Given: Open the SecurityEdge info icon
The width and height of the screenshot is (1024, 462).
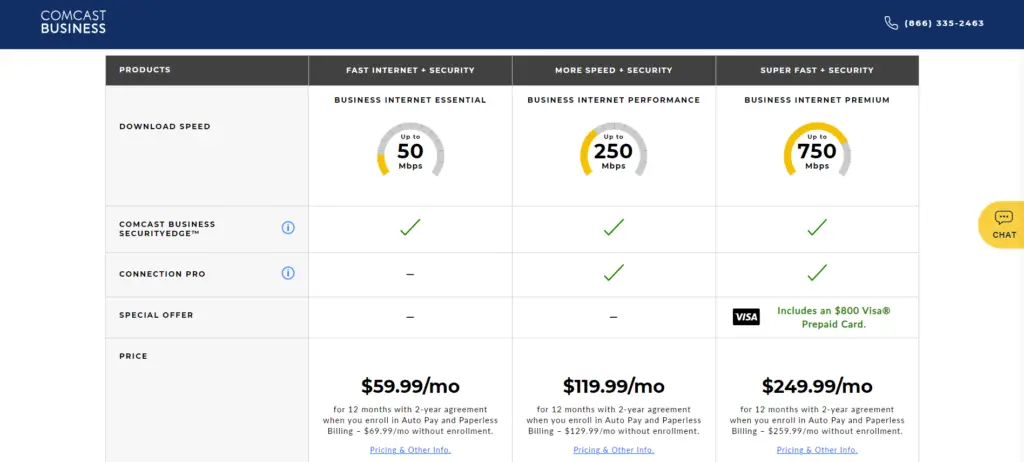Looking at the screenshot, I should [288, 227].
